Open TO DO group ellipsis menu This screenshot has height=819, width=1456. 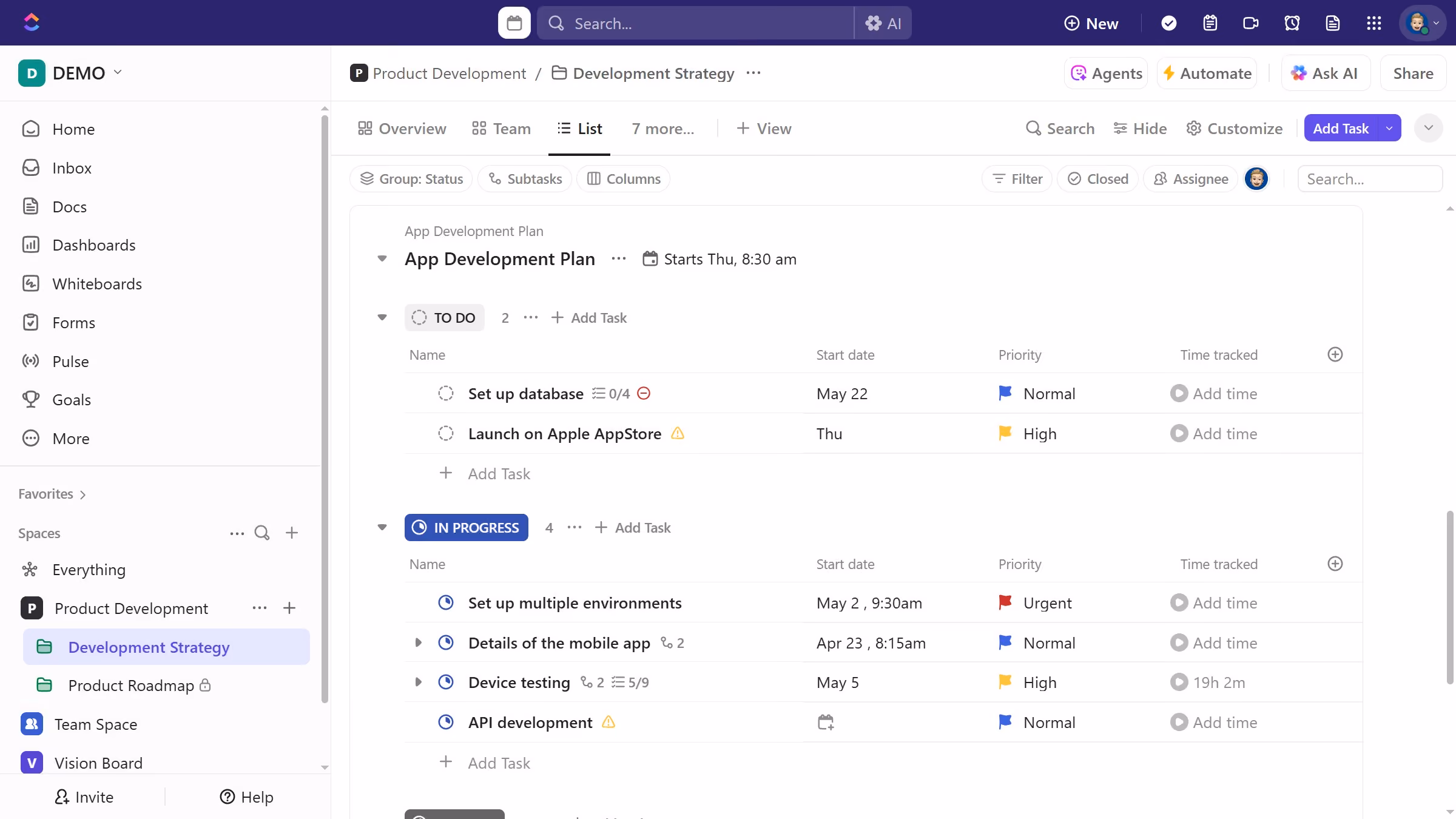coord(531,317)
